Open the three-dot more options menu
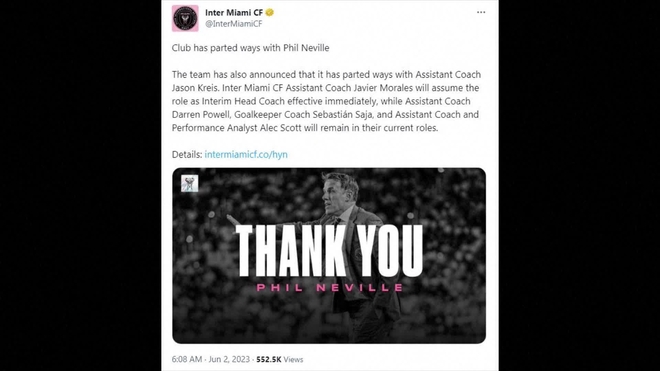660x371 pixels. pos(481,12)
